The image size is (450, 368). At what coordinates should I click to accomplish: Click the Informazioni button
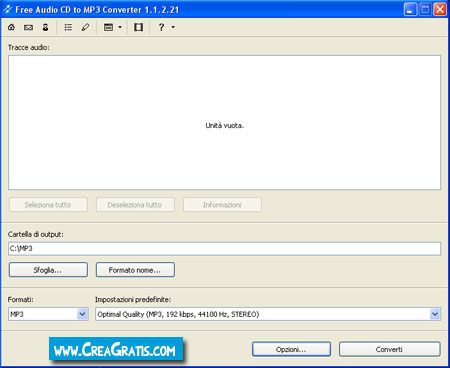pos(222,205)
